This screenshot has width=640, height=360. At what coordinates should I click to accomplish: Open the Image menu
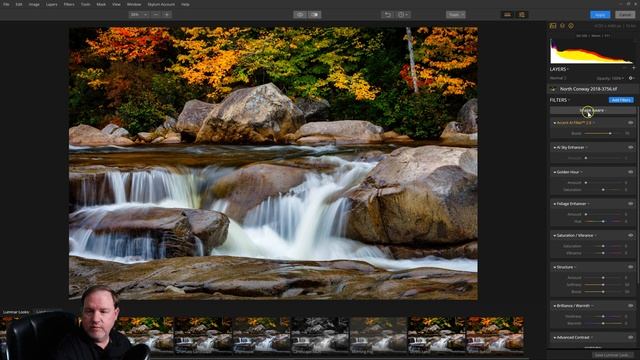tap(34, 4)
